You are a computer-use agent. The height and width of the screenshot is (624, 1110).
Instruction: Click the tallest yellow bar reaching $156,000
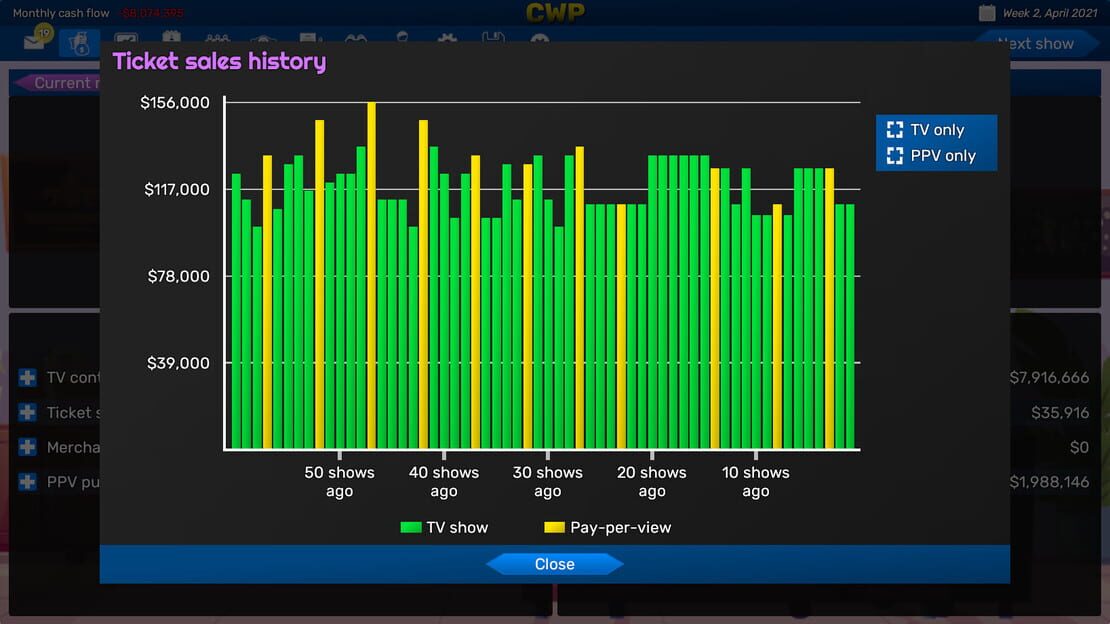coord(372,276)
